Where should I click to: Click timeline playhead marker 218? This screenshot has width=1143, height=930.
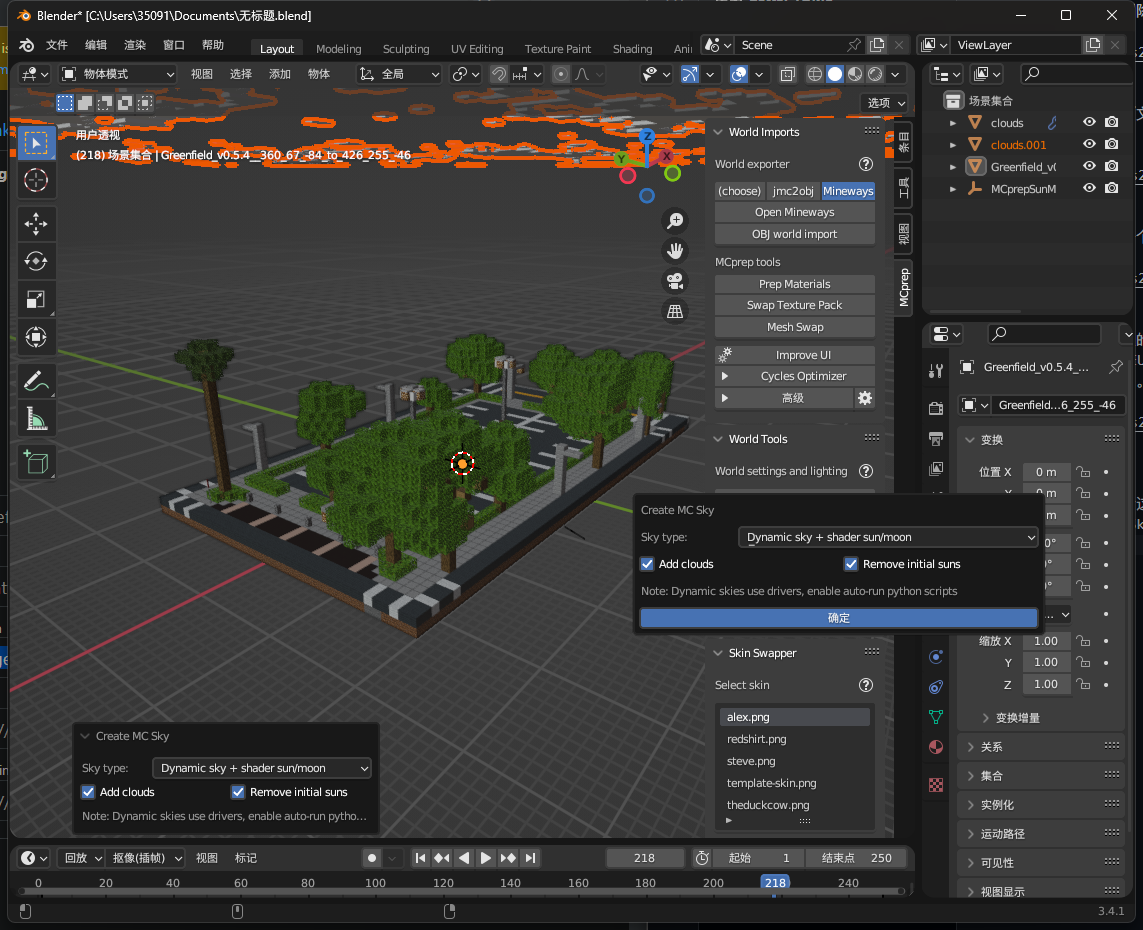pyautogui.click(x=775, y=883)
